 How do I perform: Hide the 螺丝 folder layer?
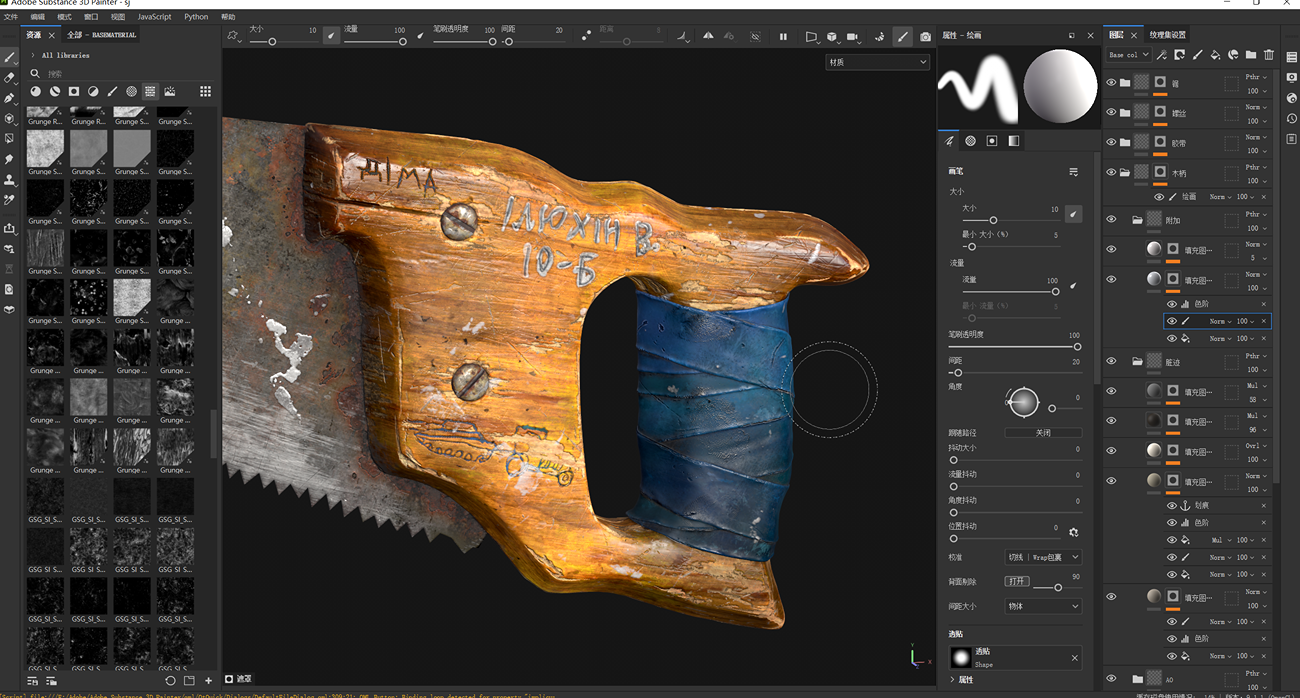coord(1111,112)
